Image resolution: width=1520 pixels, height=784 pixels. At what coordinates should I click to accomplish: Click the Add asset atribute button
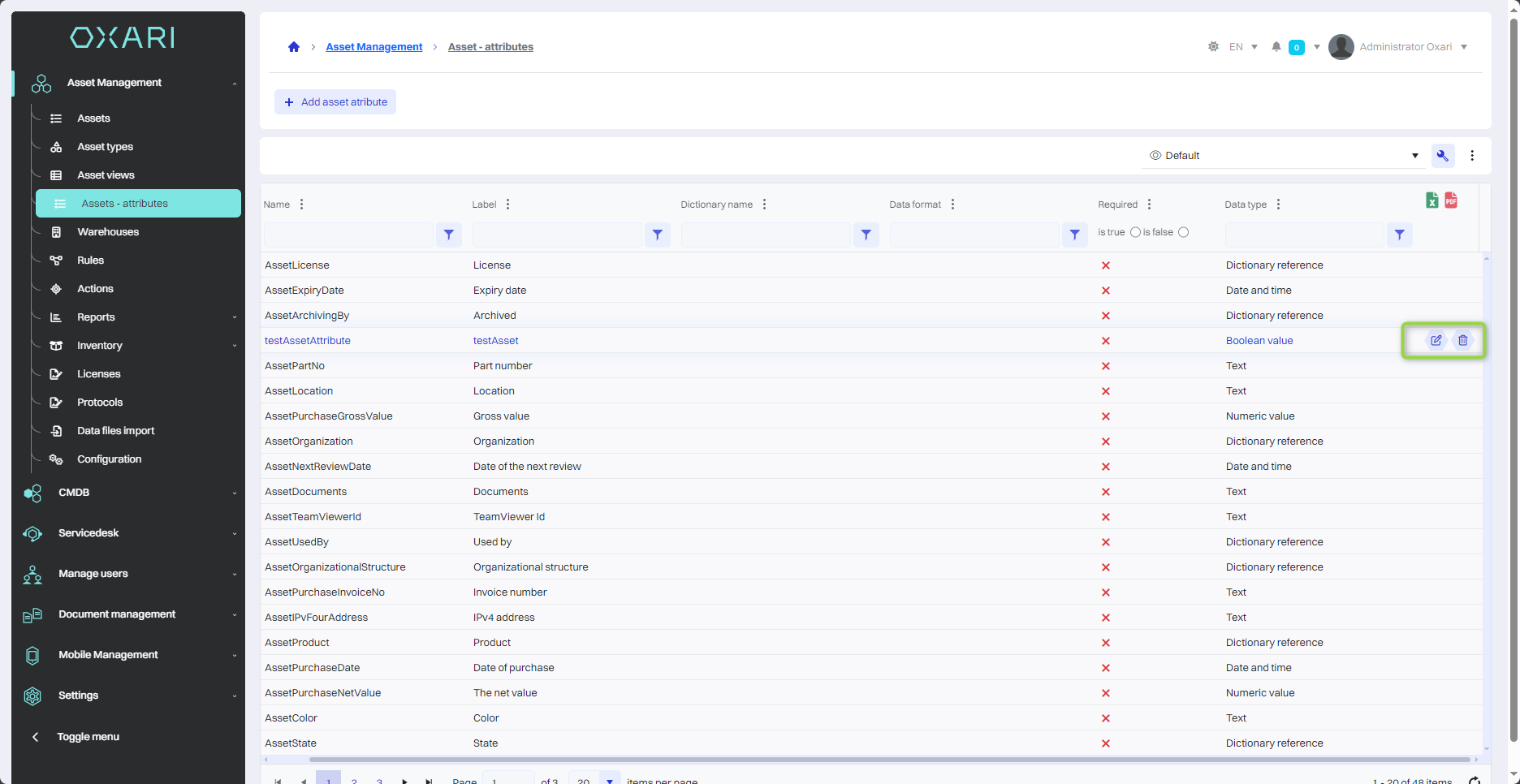tap(335, 102)
